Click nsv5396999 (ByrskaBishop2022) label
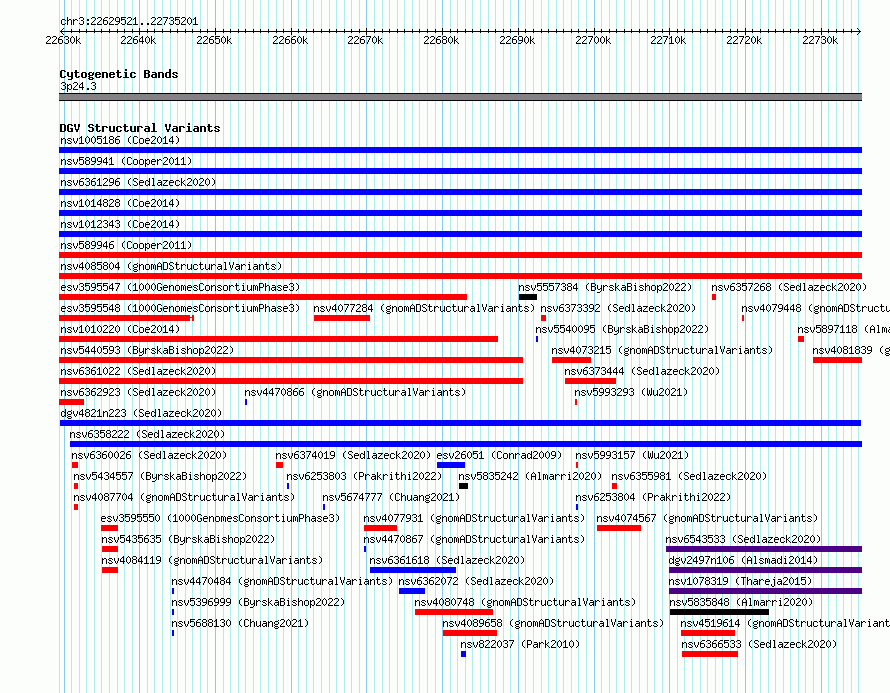The image size is (890, 693). [258, 602]
